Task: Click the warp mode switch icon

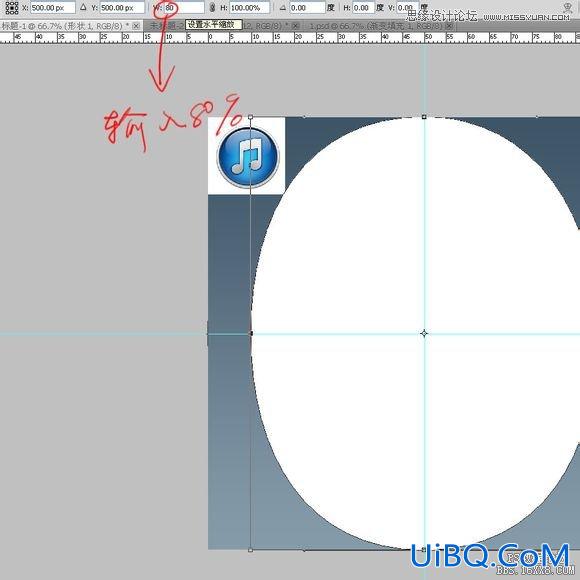Action: coord(567,7)
